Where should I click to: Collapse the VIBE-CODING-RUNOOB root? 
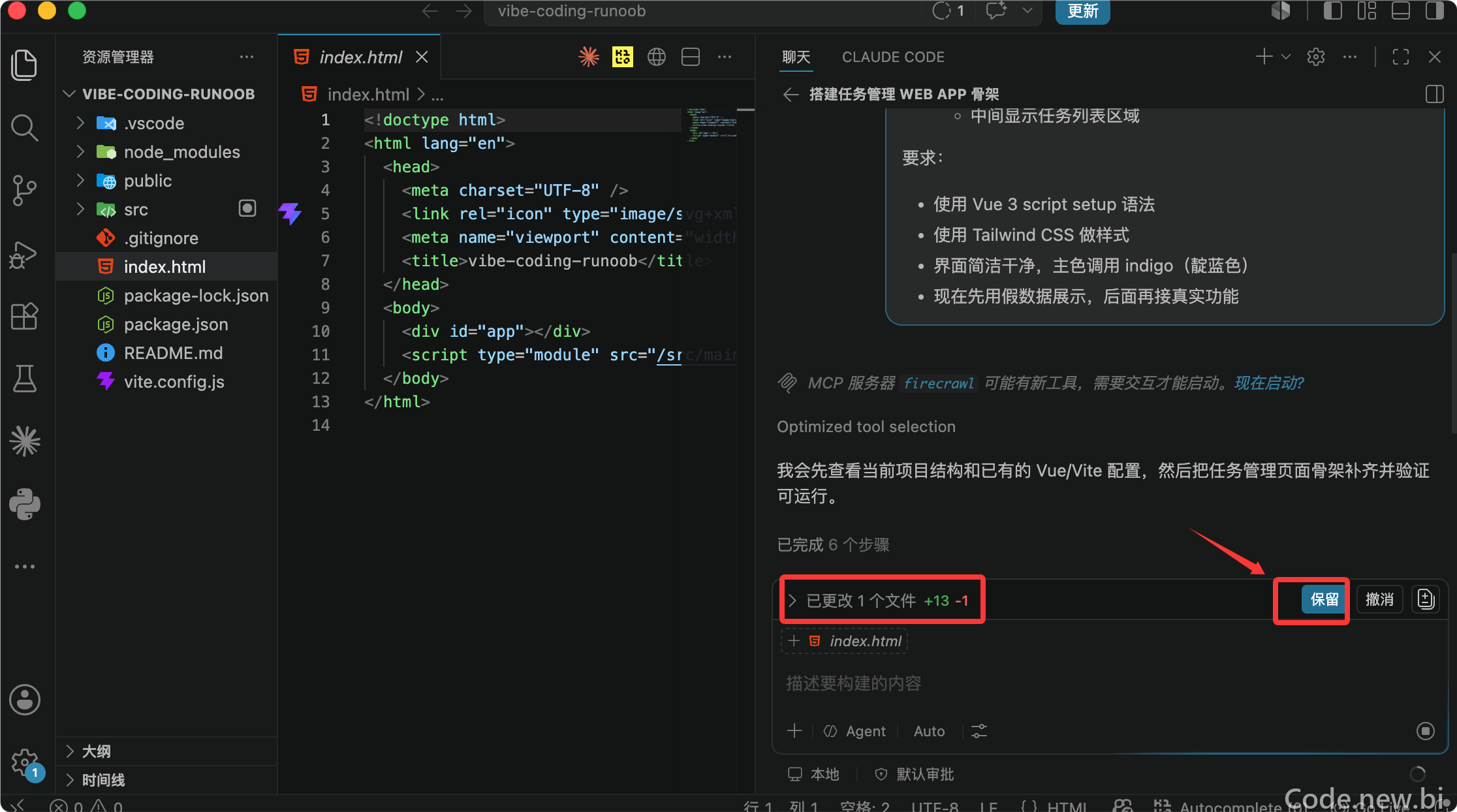[x=69, y=94]
